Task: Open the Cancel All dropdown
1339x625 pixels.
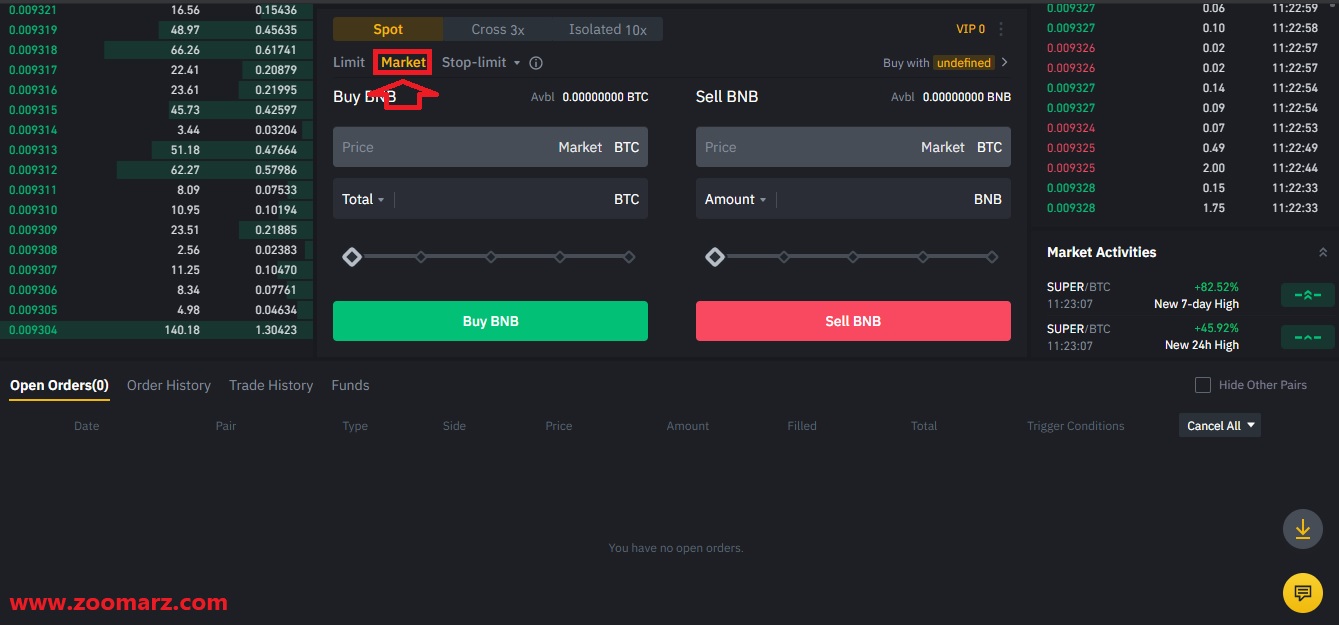Action: [x=1219, y=425]
